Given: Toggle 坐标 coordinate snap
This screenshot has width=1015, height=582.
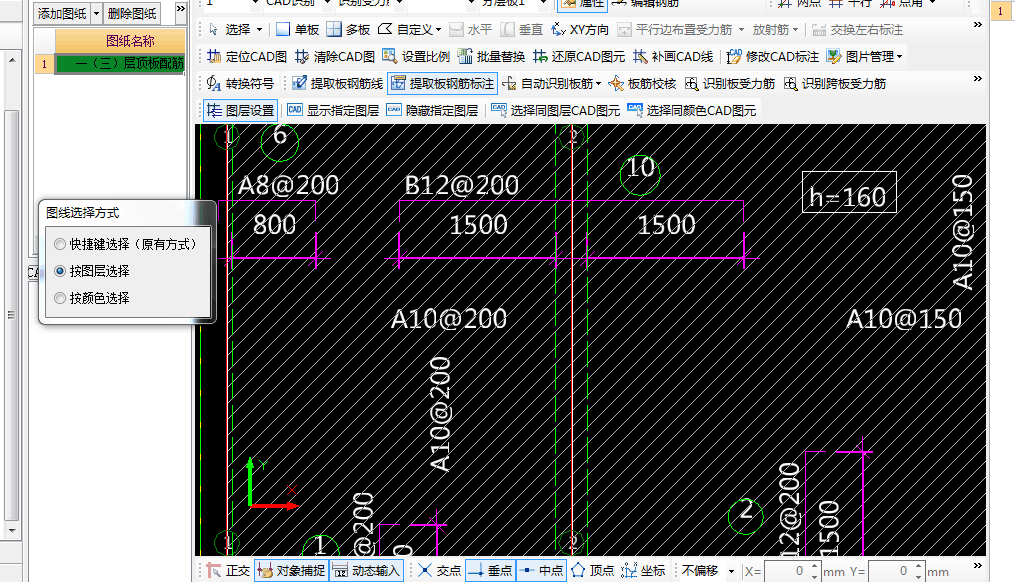Looking at the screenshot, I should coord(643,570).
